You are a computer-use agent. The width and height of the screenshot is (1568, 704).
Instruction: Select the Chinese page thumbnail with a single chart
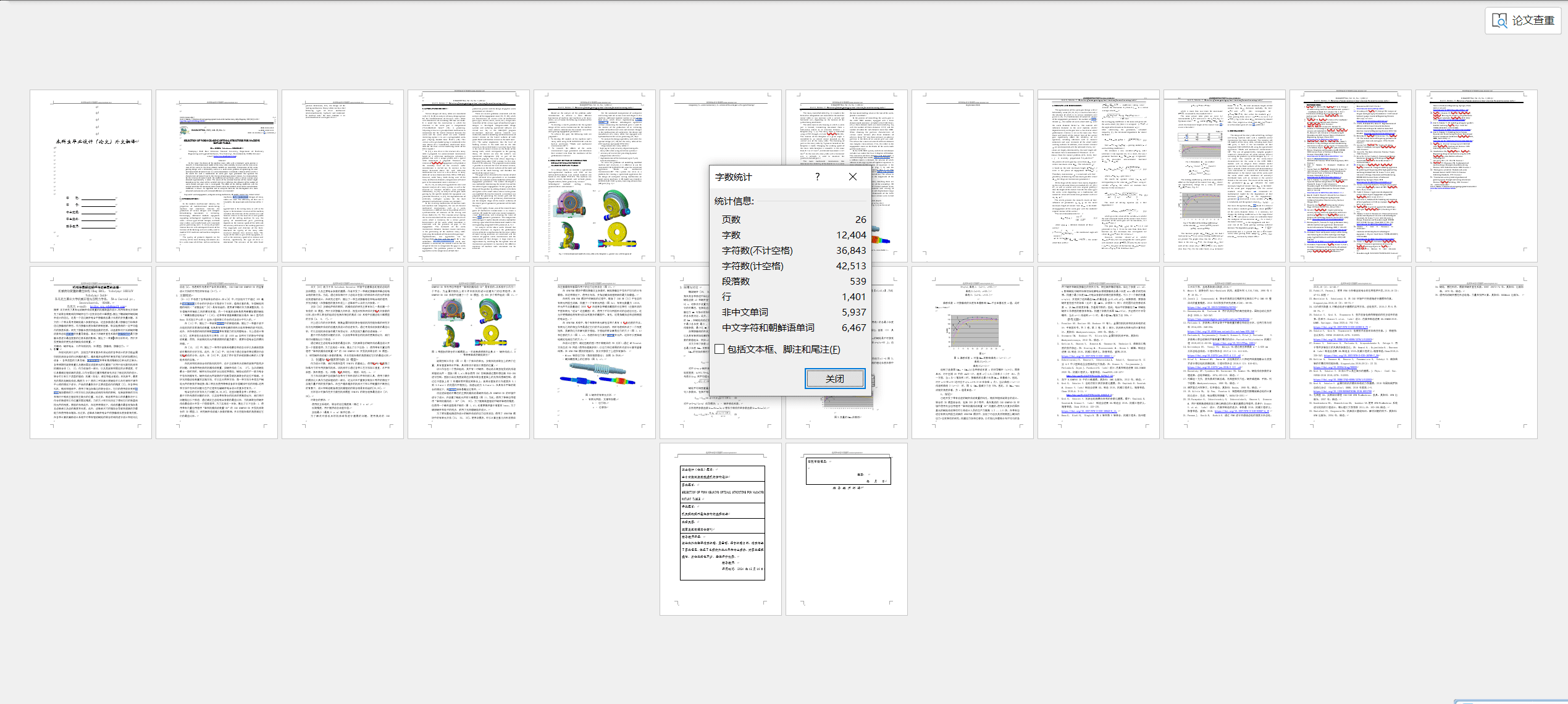coord(973,353)
